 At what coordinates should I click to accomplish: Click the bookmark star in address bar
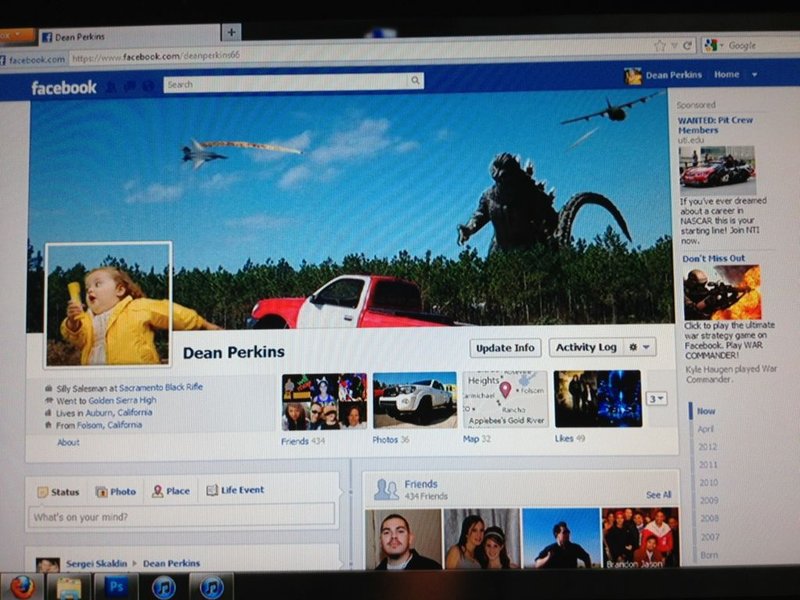tap(660, 46)
